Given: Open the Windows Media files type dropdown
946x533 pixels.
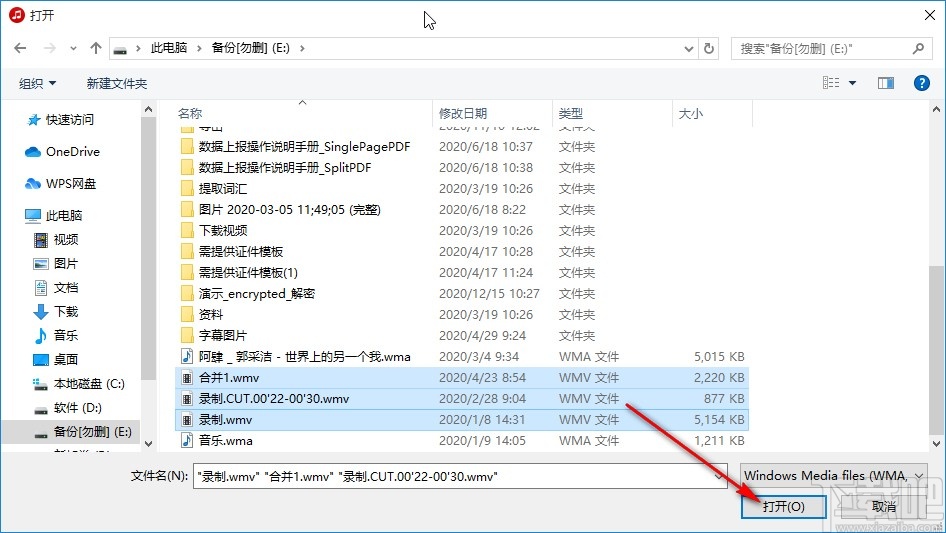Looking at the screenshot, I should [x=834, y=476].
